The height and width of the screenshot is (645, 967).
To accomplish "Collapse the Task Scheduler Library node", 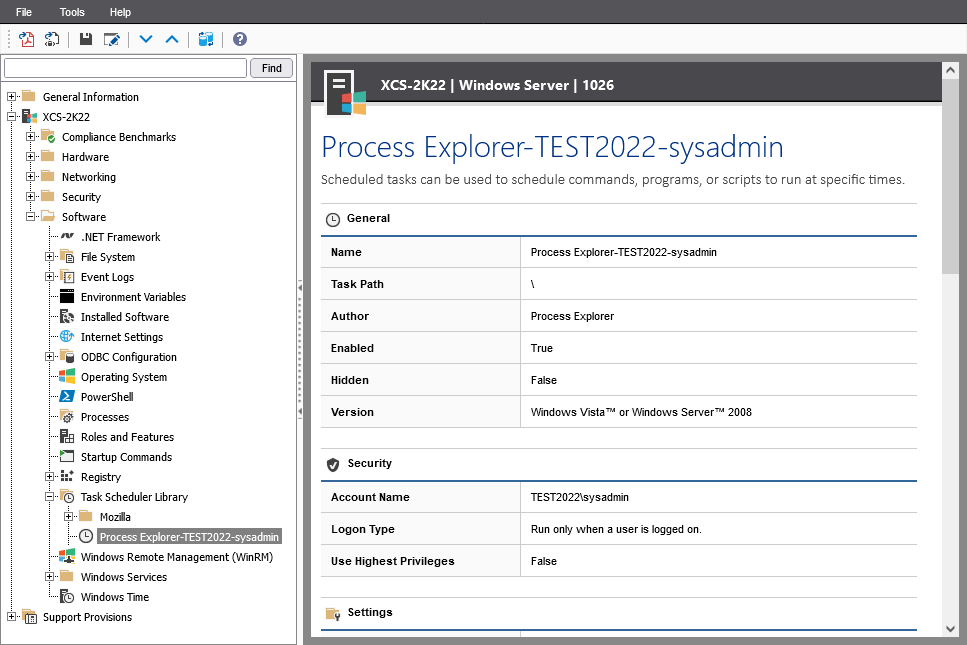I will (x=49, y=497).
